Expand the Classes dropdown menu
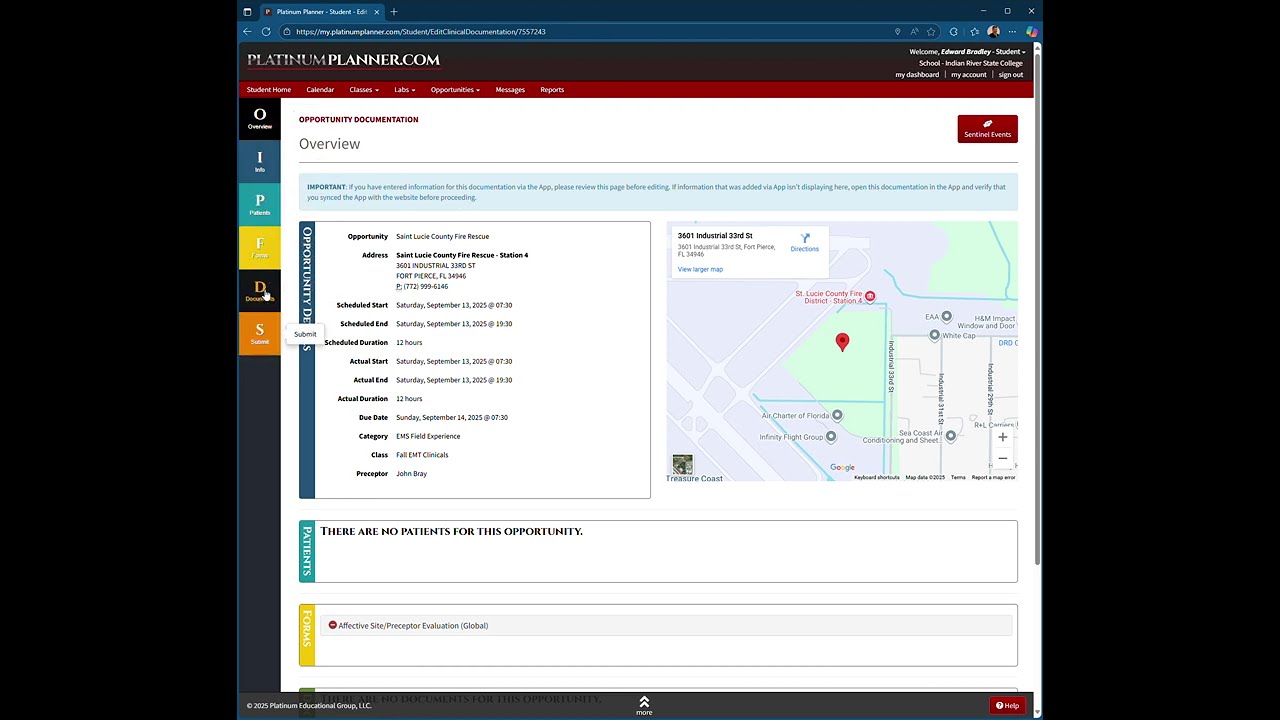1280x720 pixels. point(364,90)
